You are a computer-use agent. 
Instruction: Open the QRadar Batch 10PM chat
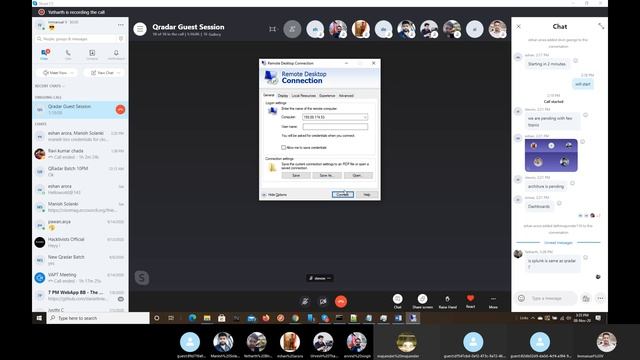80,171
